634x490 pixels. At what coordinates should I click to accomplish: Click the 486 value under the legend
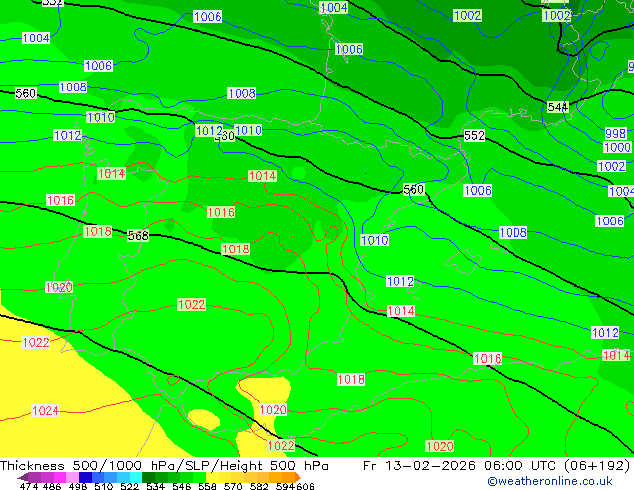pyautogui.click(x=52, y=486)
